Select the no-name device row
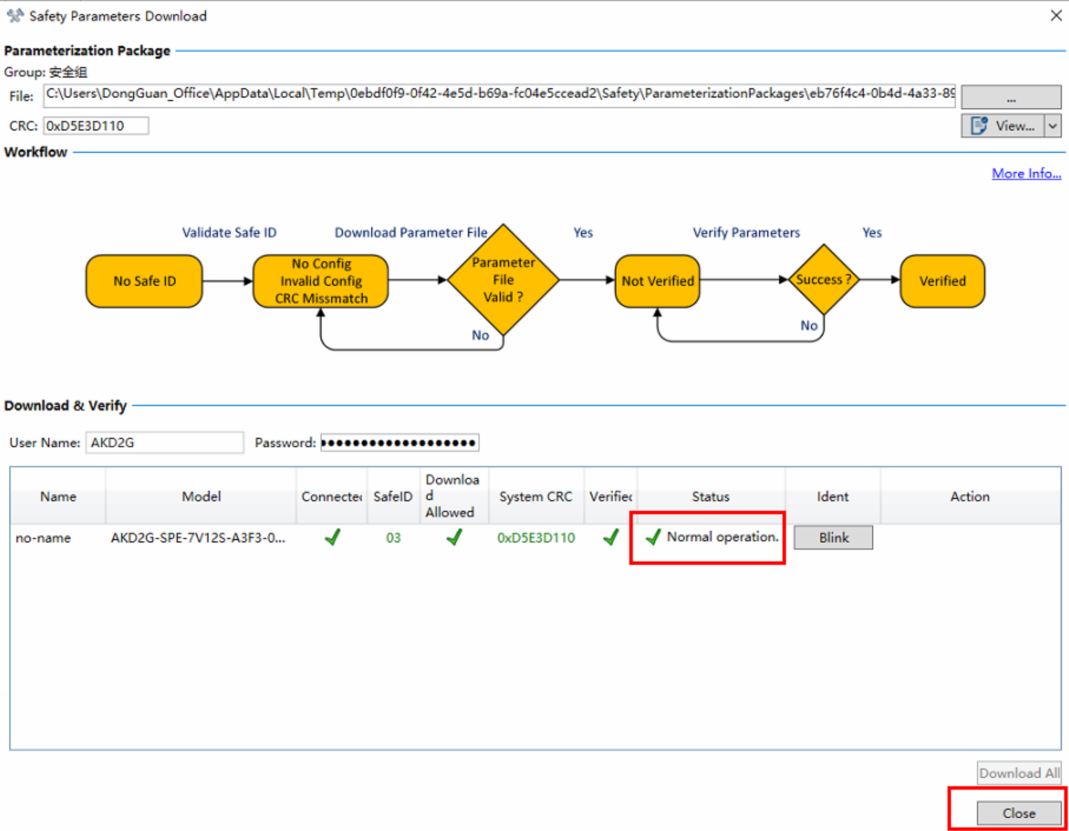This screenshot has width=1069, height=831. (535, 537)
